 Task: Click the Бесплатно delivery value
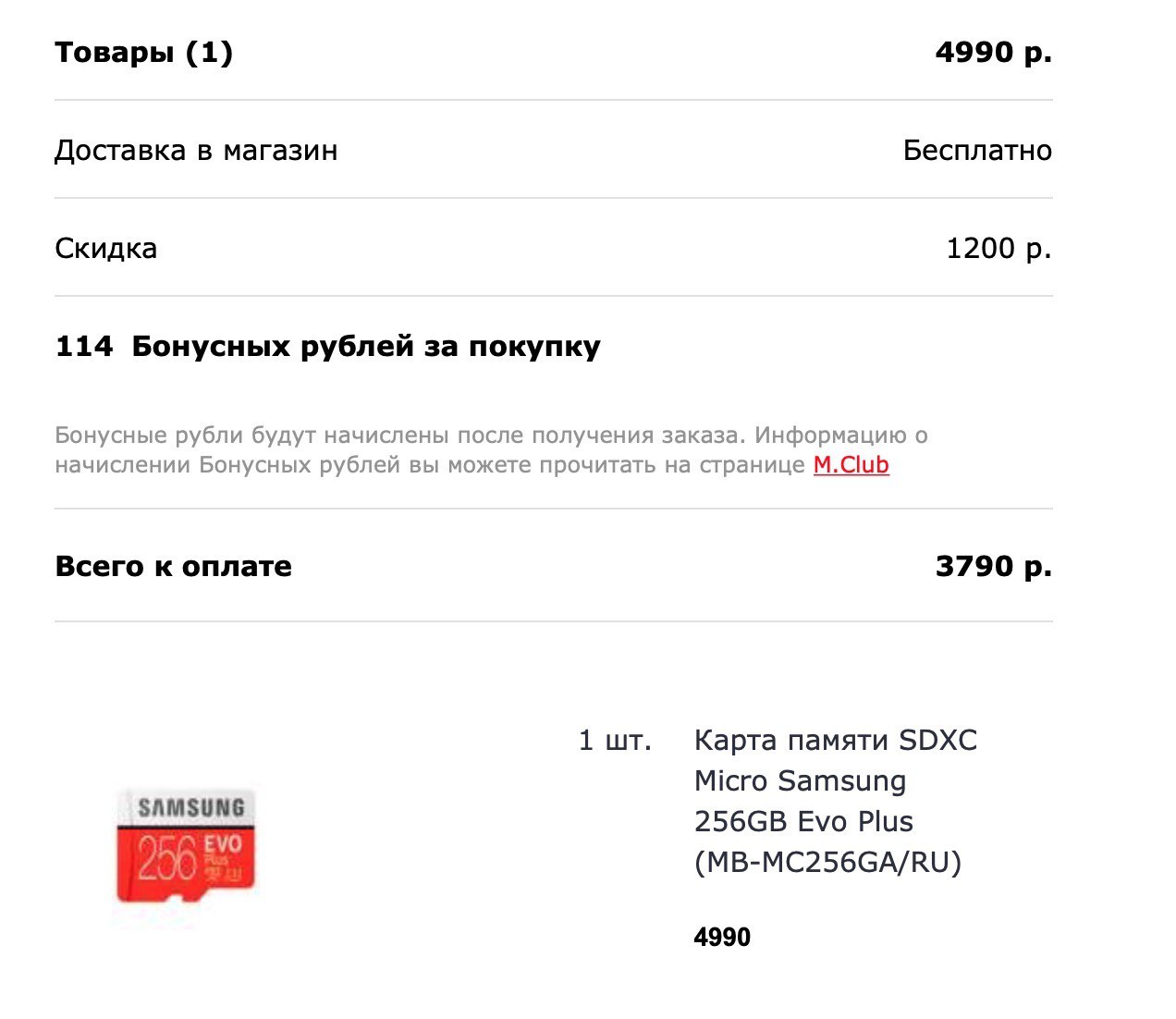(977, 151)
